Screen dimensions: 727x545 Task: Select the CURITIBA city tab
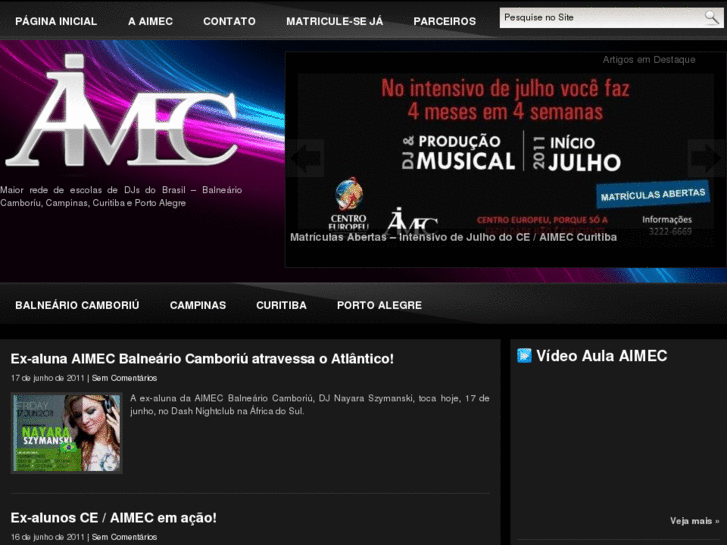click(281, 305)
